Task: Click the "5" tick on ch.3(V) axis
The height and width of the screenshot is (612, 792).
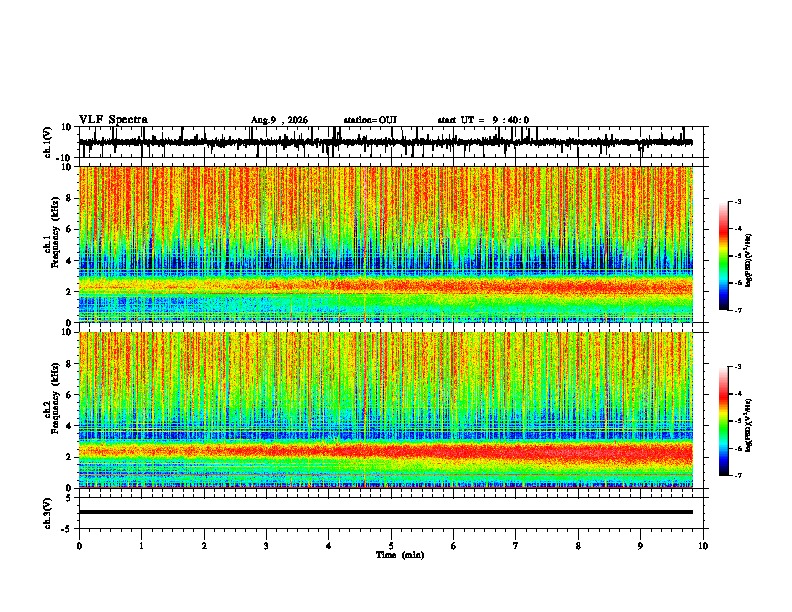Action: tap(70, 498)
